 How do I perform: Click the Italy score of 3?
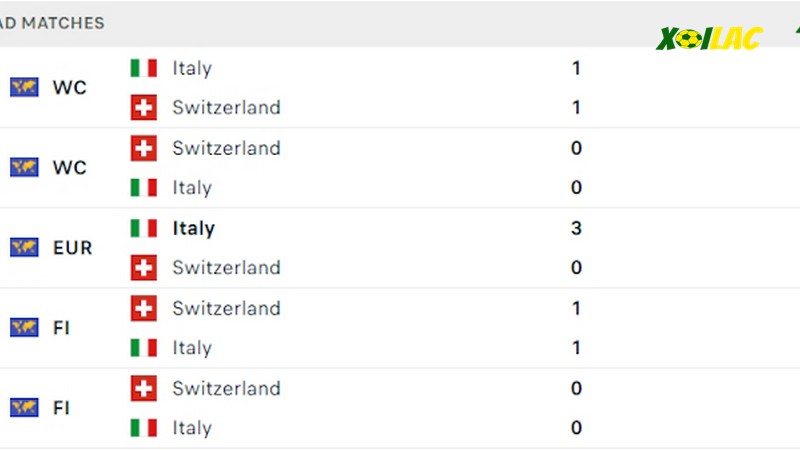[576, 228]
